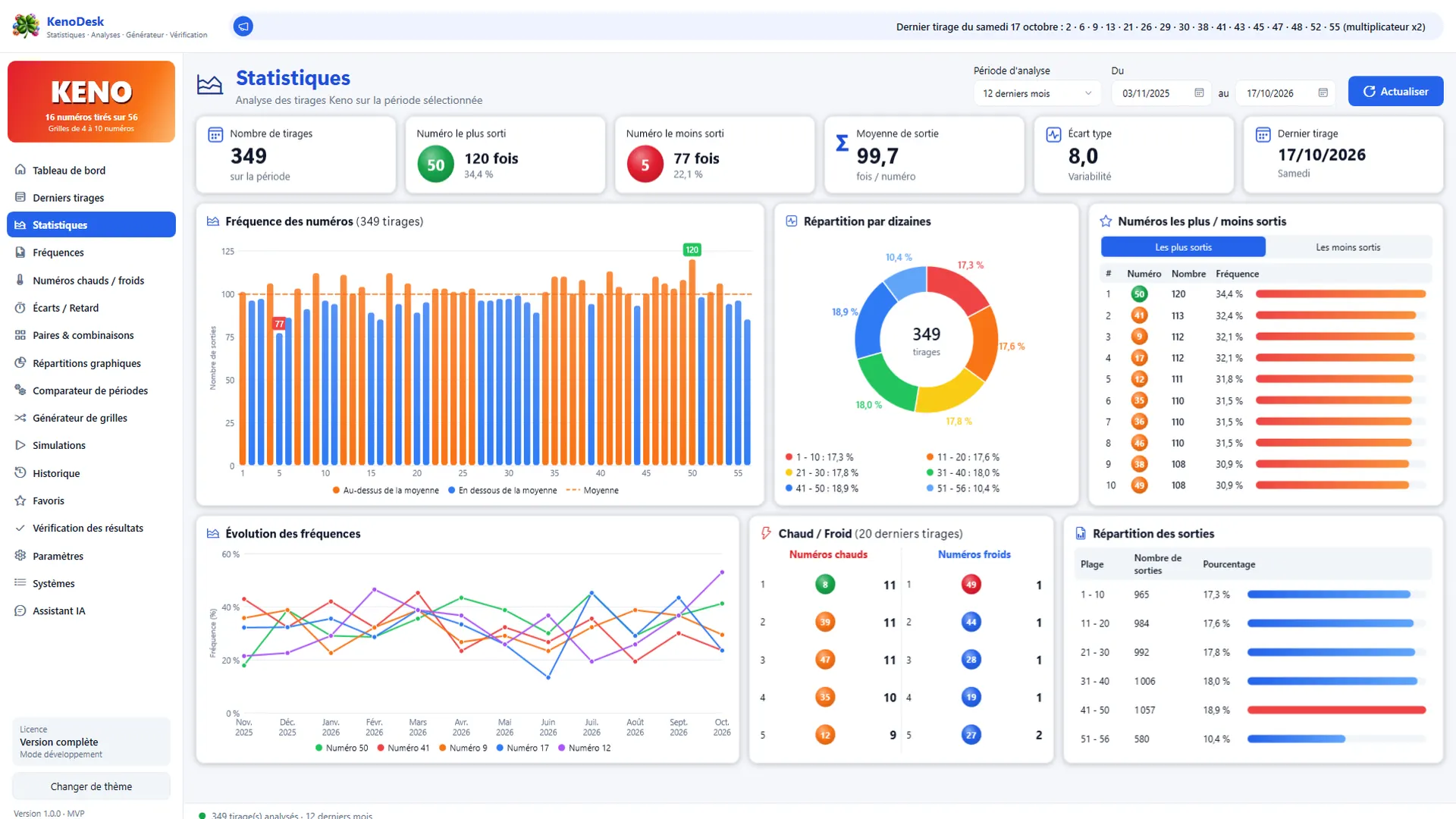The height and width of the screenshot is (819, 1456).
Task: Open Systèmes menu item
Action: click(x=91, y=583)
